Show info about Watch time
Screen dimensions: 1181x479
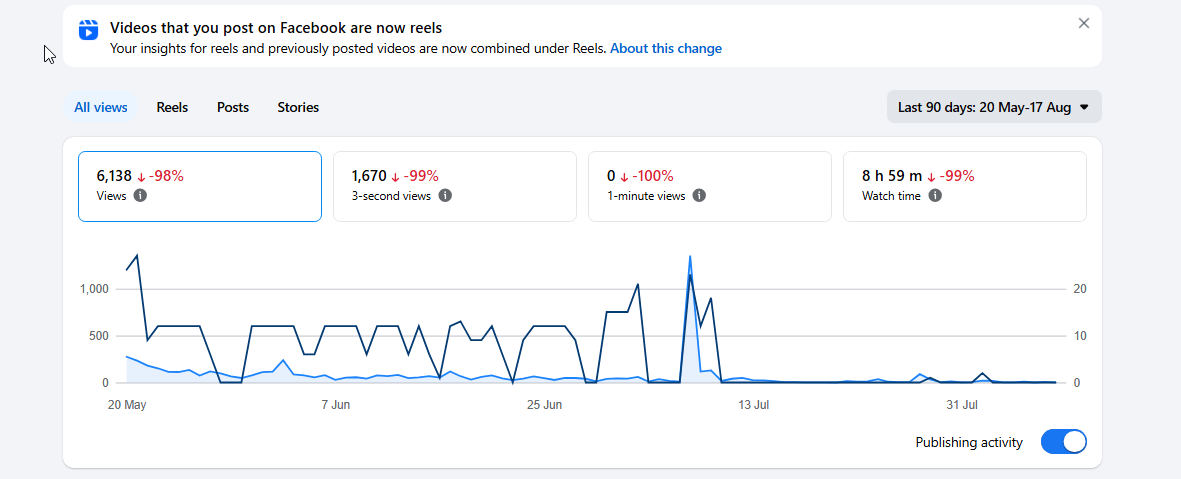coord(935,196)
